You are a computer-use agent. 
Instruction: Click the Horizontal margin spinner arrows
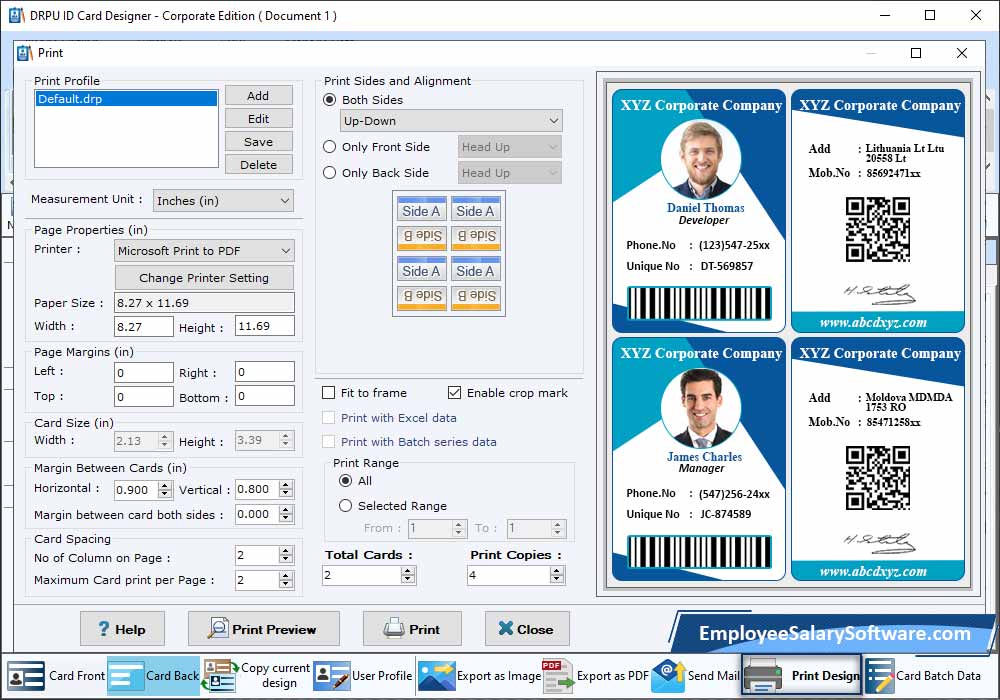click(165, 490)
